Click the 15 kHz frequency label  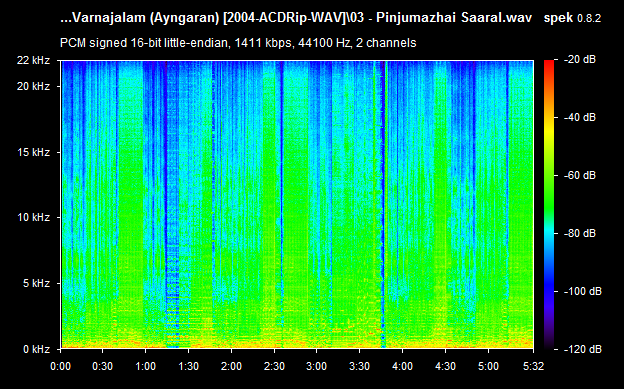click(33, 152)
